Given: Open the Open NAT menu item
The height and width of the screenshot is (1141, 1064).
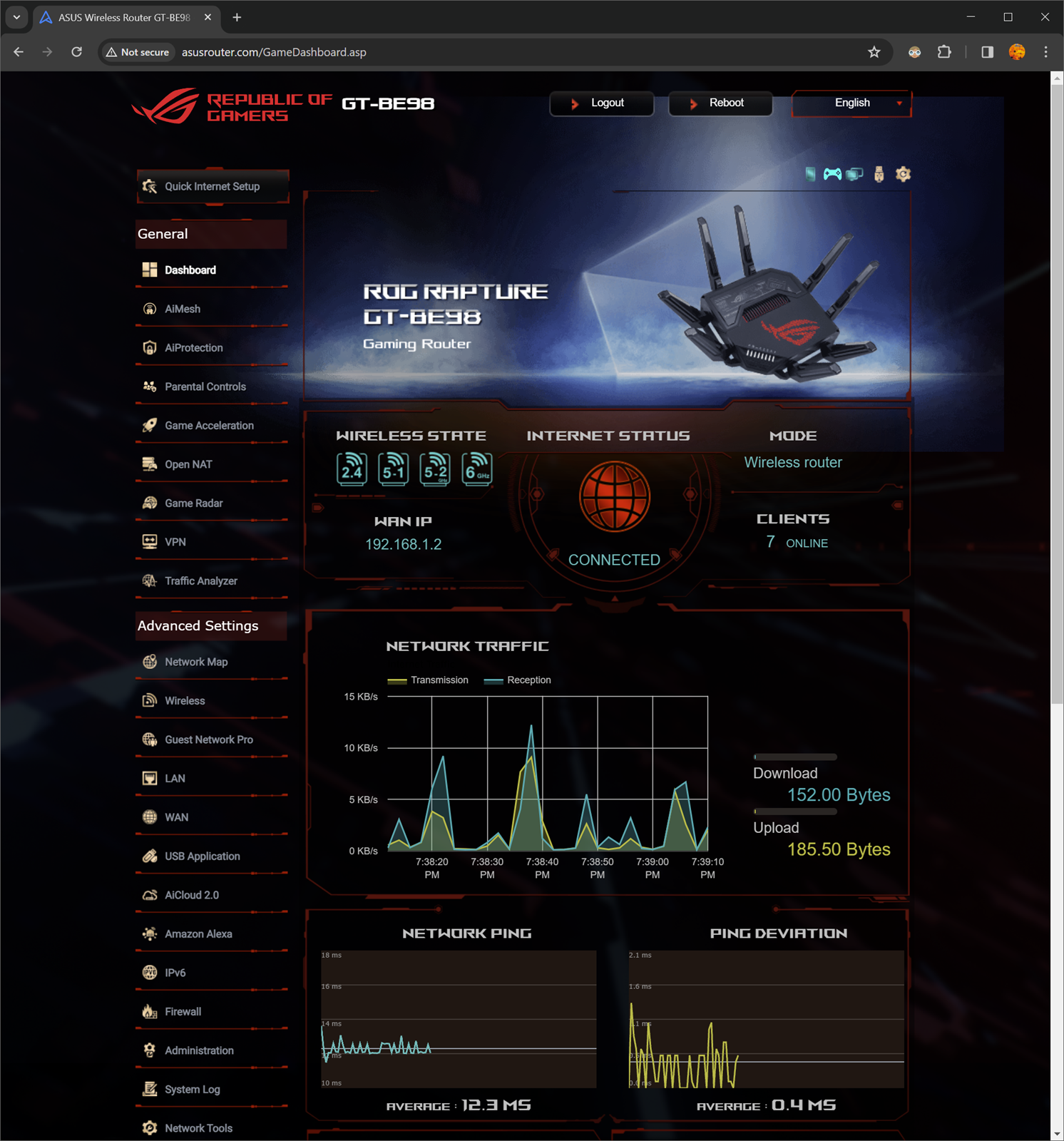Looking at the screenshot, I should 212,464.
